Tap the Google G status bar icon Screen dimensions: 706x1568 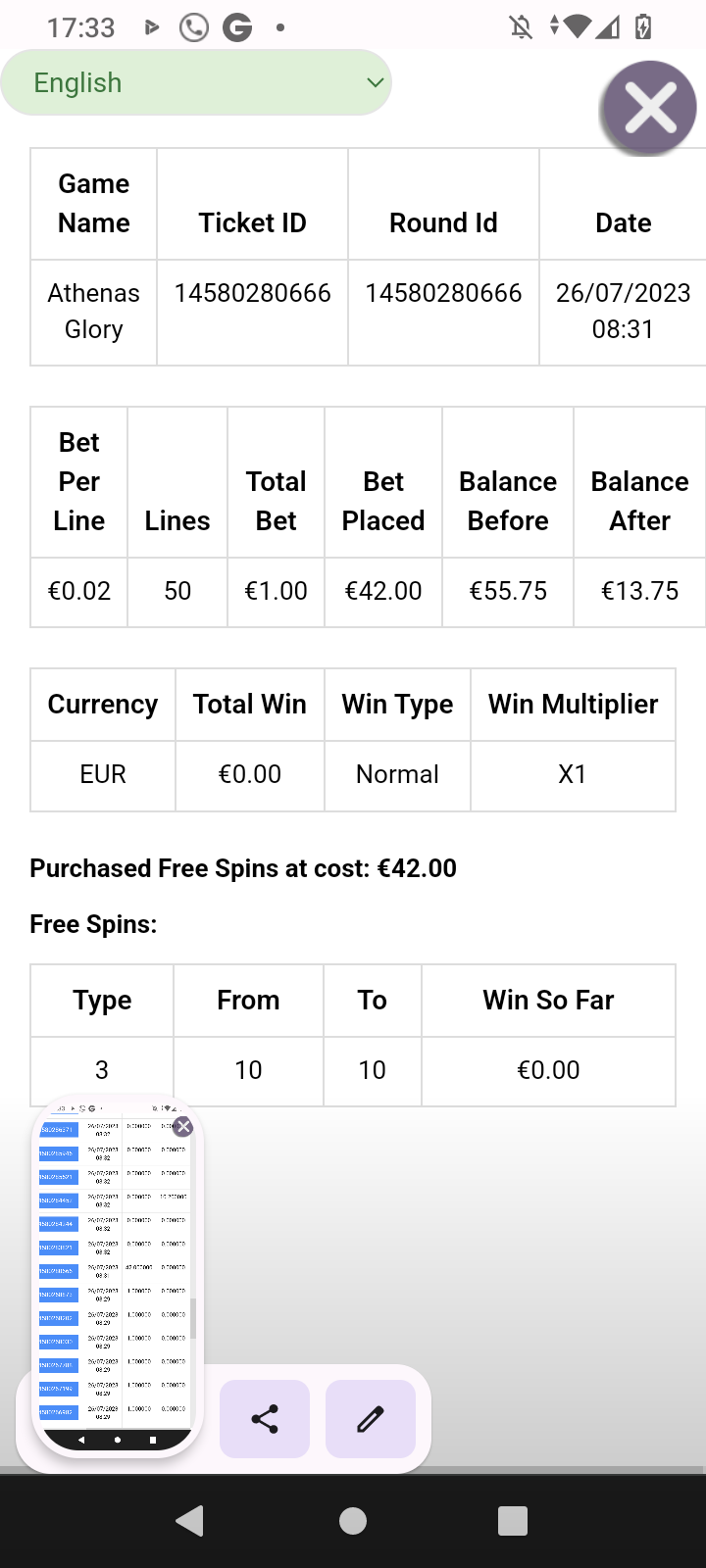pyautogui.click(x=237, y=27)
